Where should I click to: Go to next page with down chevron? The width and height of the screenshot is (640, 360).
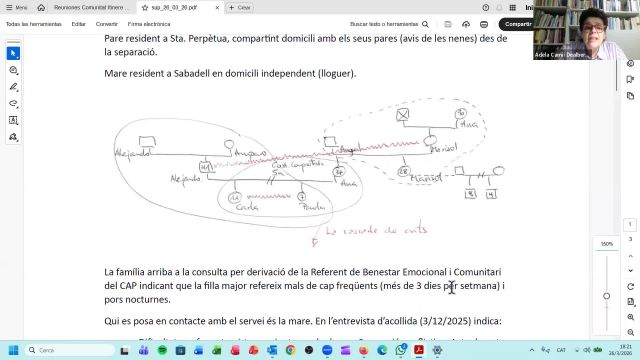[x=630, y=271]
